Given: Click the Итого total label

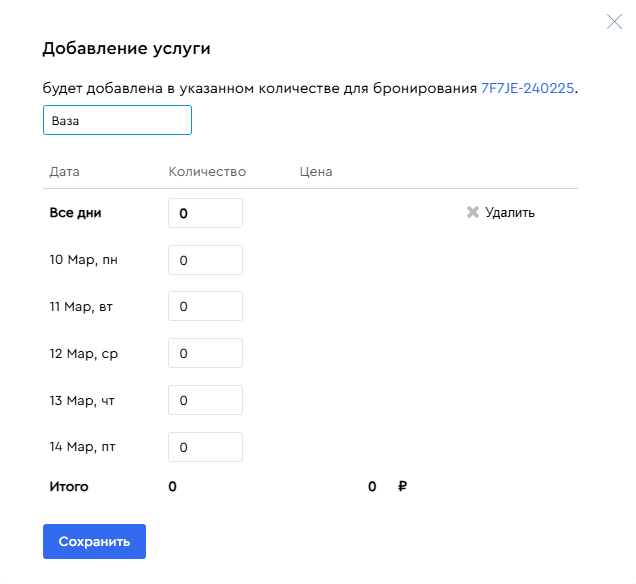Looking at the screenshot, I should [69, 486].
